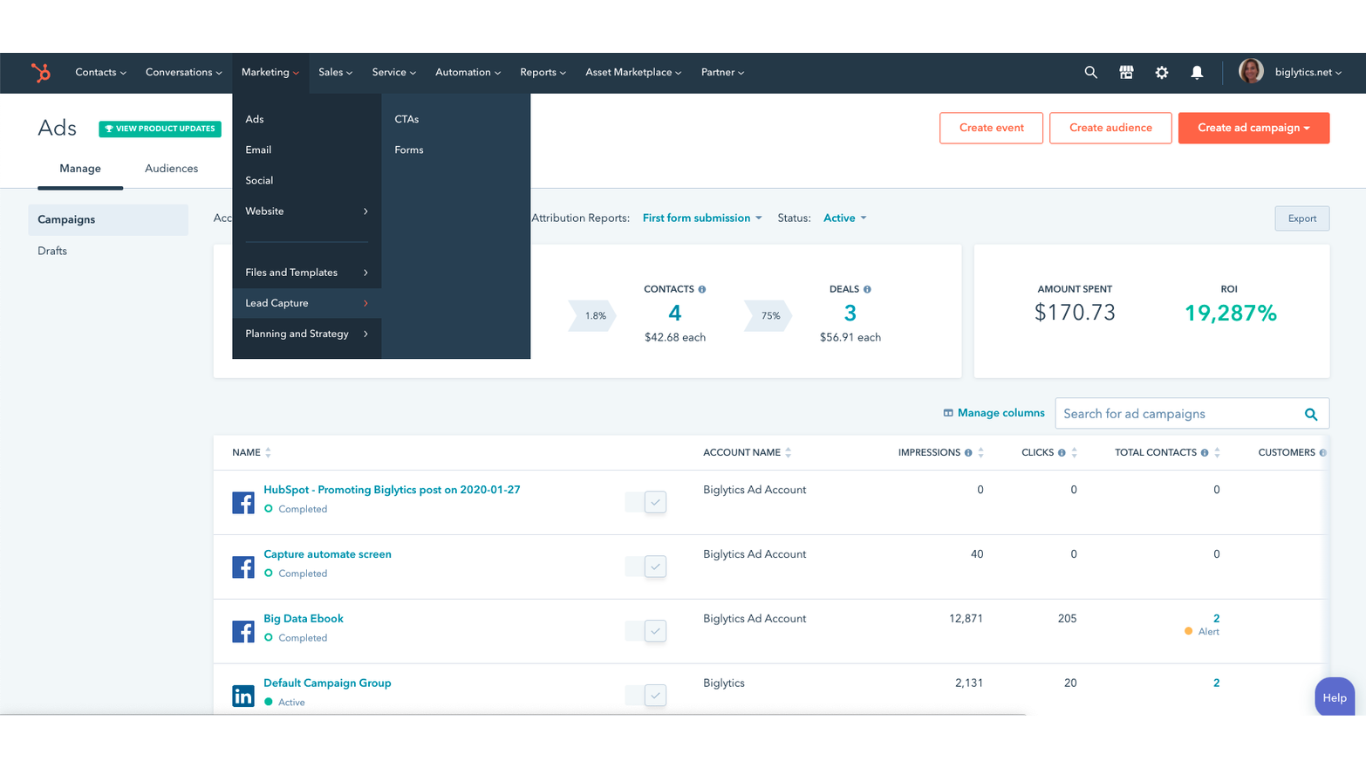
Task: Click Create ad campaign button
Action: pyautogui.click(x=1254, y=128)
